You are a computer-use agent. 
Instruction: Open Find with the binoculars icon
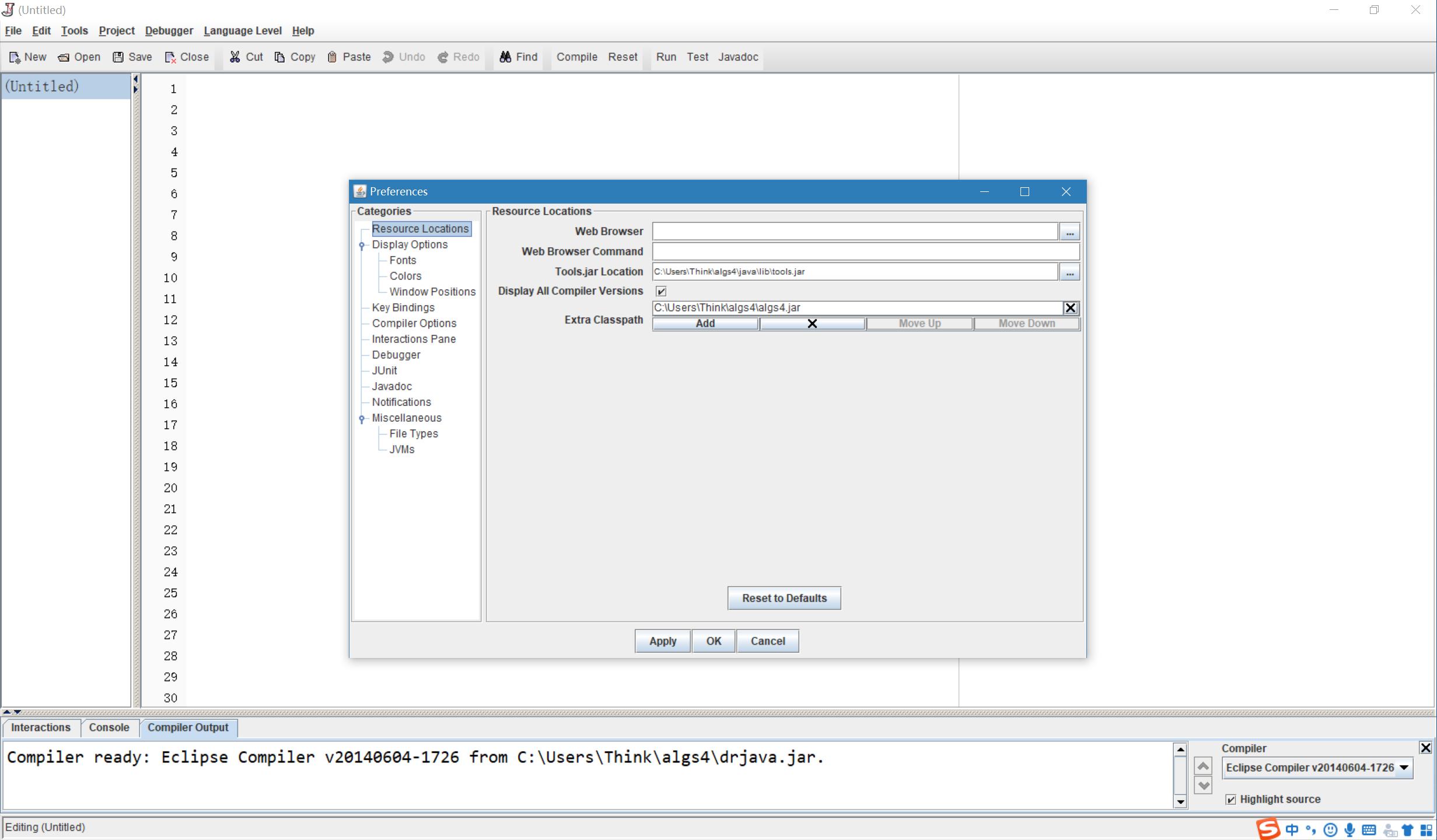[505, 57]
